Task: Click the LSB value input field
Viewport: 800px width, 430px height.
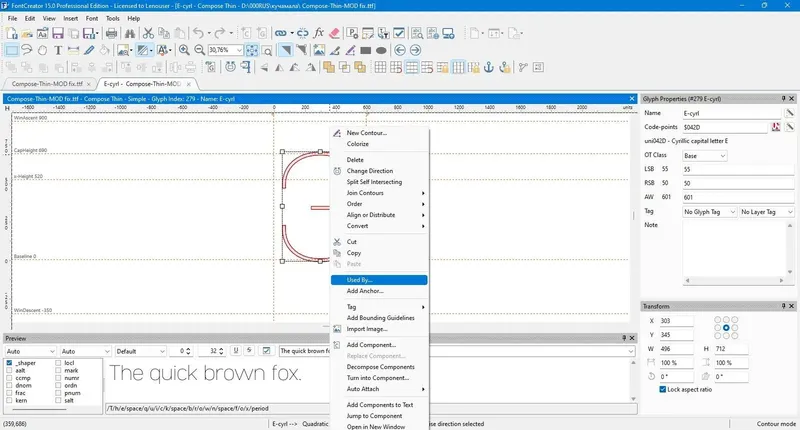Action: pyautogui.click(x=738, y=169)
